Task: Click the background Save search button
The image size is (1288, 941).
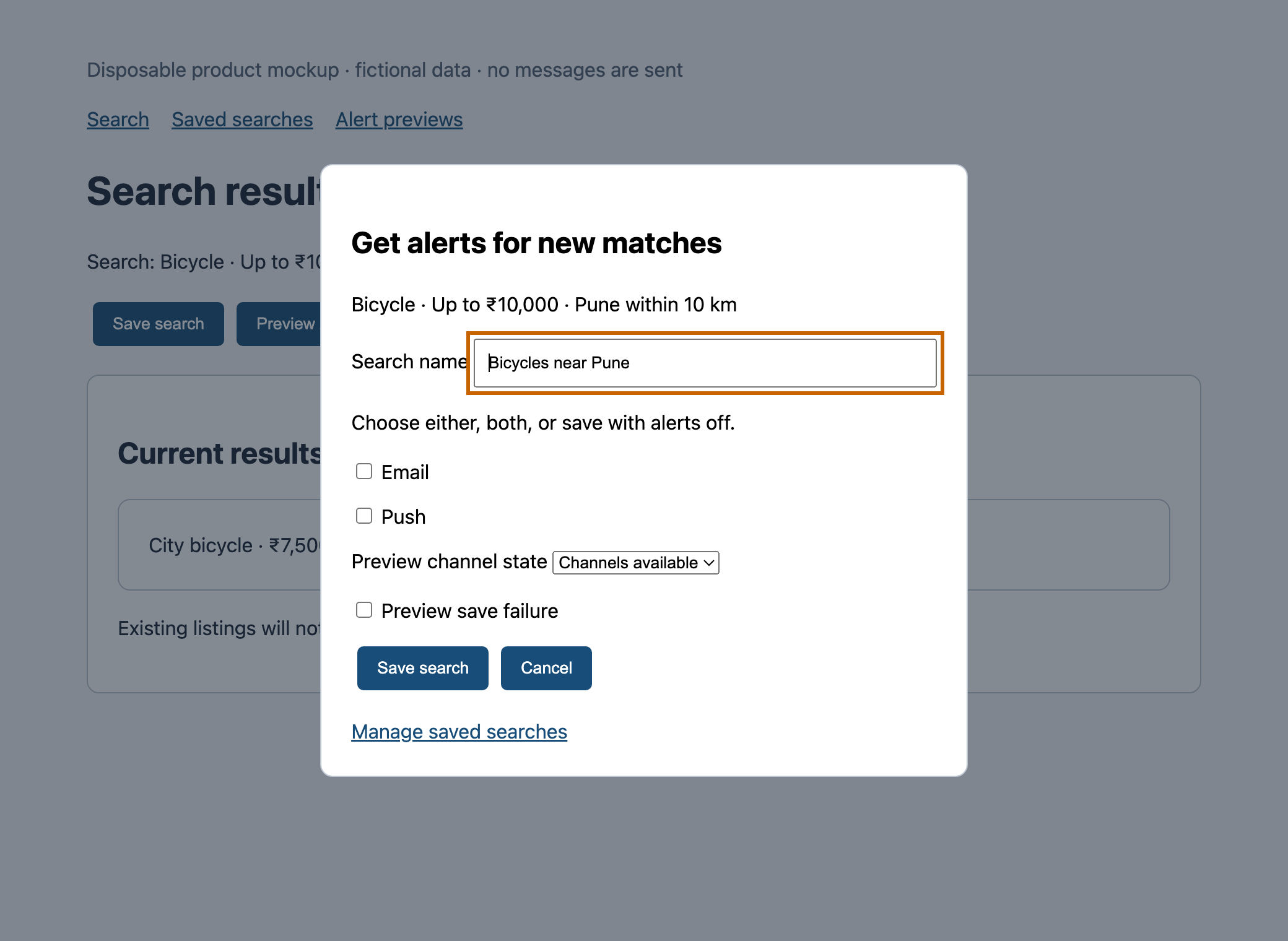Action: coord(159,324)
